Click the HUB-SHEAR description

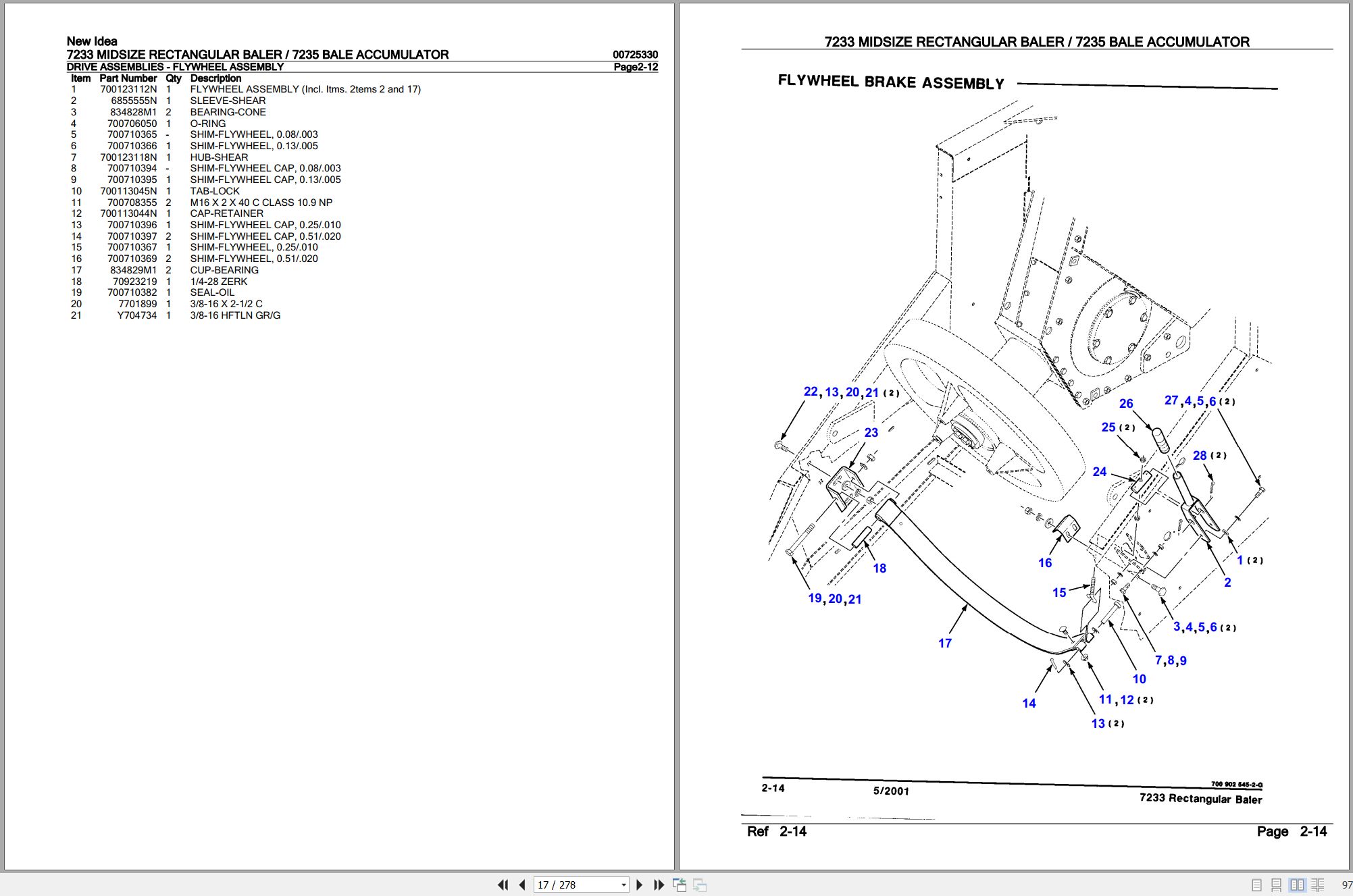pos(219,157)
